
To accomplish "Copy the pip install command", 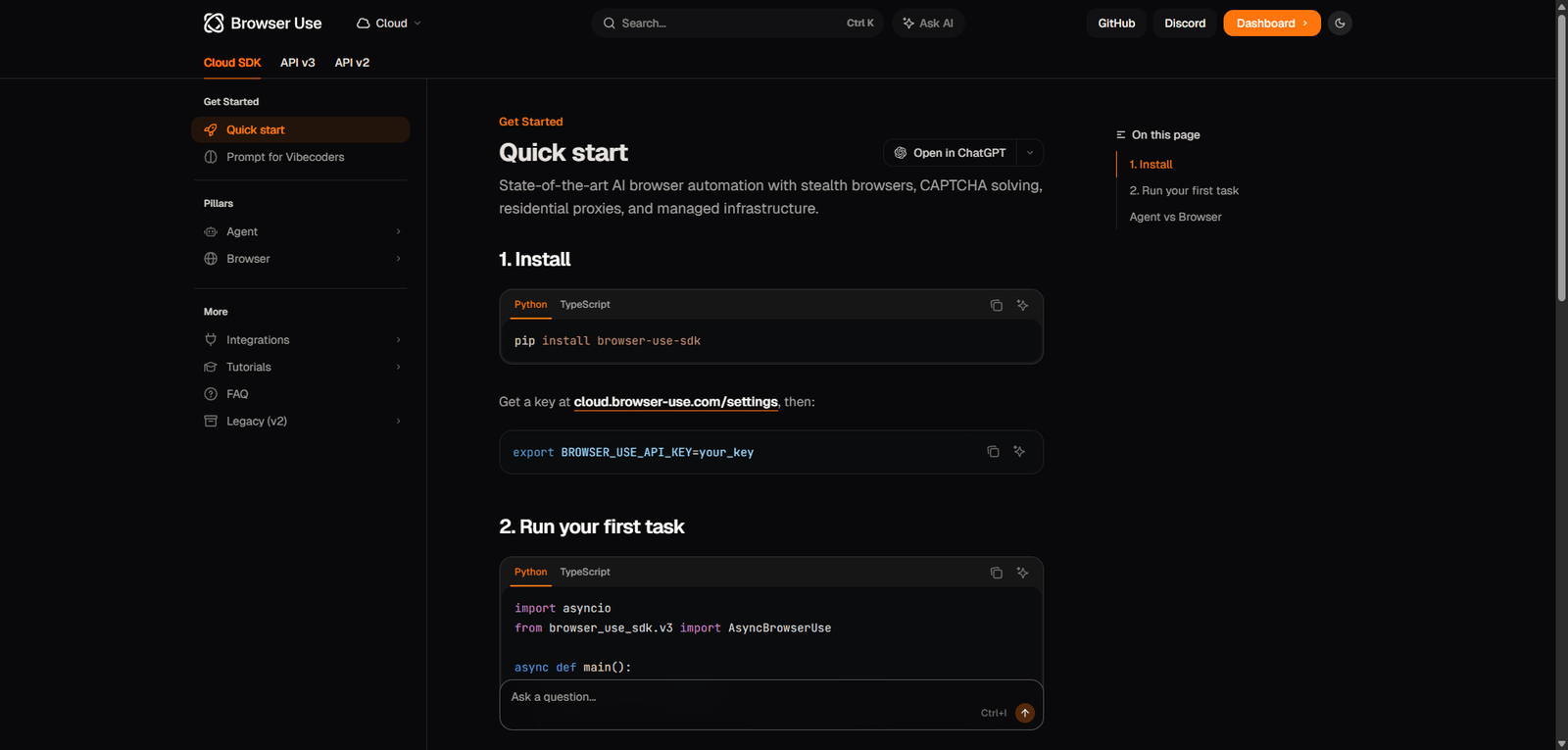I will 996,305.
